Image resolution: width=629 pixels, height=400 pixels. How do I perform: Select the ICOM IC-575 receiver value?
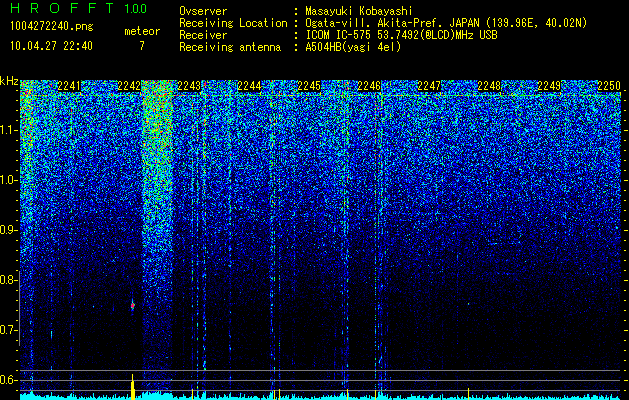coord(401,35)
